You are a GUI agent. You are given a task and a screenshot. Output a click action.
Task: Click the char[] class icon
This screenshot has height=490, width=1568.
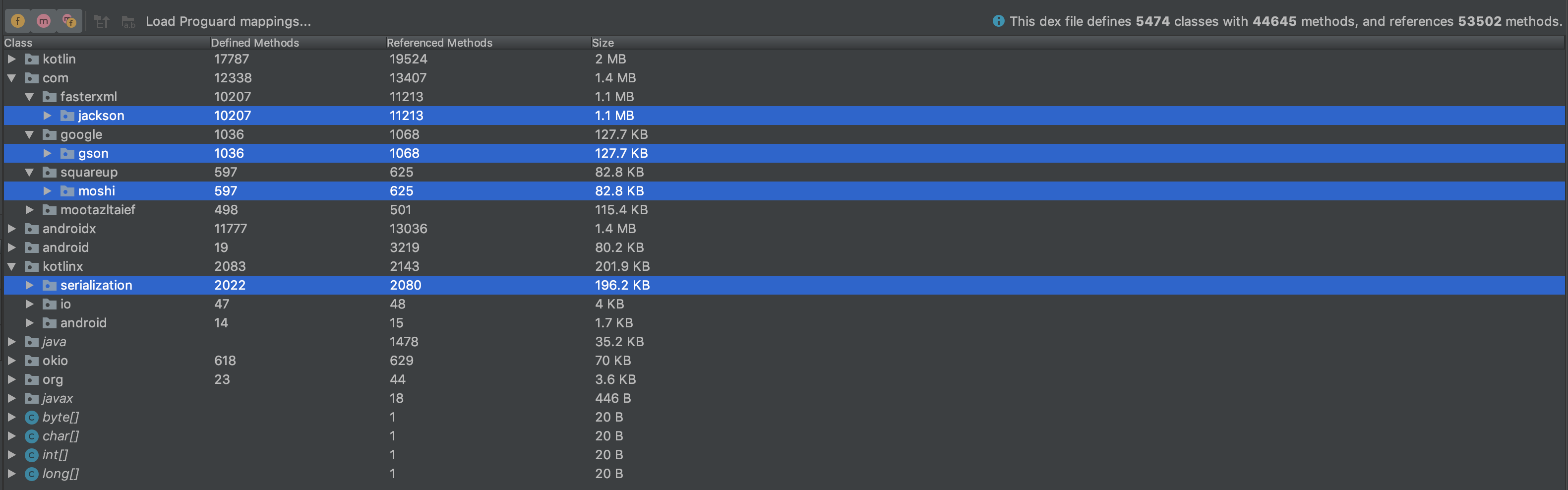32,436
